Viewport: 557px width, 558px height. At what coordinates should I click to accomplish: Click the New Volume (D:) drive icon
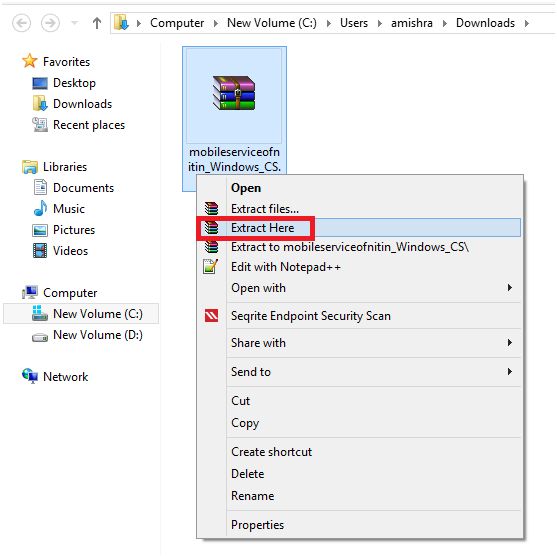pyautogui.click(x=40, y=337)
